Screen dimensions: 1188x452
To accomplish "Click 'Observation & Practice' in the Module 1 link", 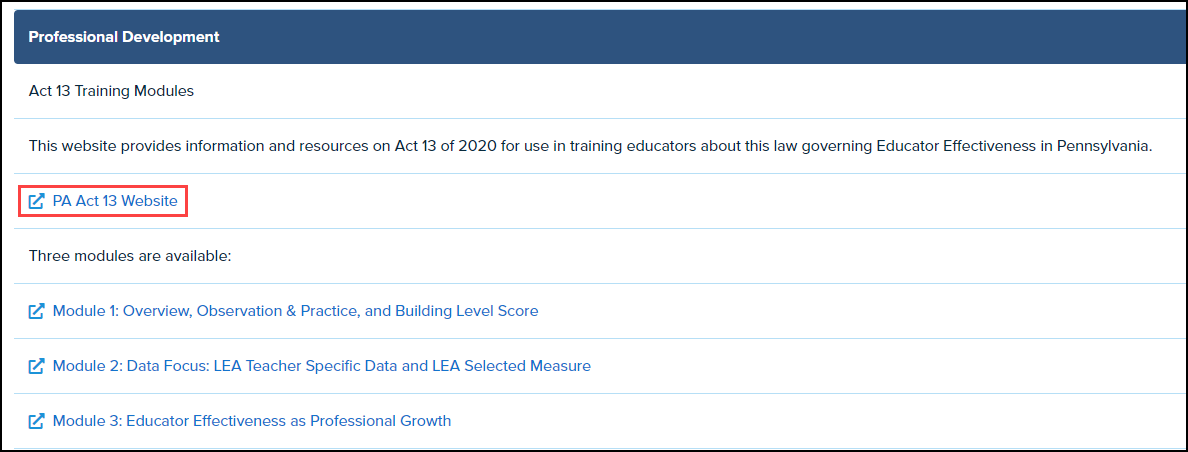I will point(278,311).
